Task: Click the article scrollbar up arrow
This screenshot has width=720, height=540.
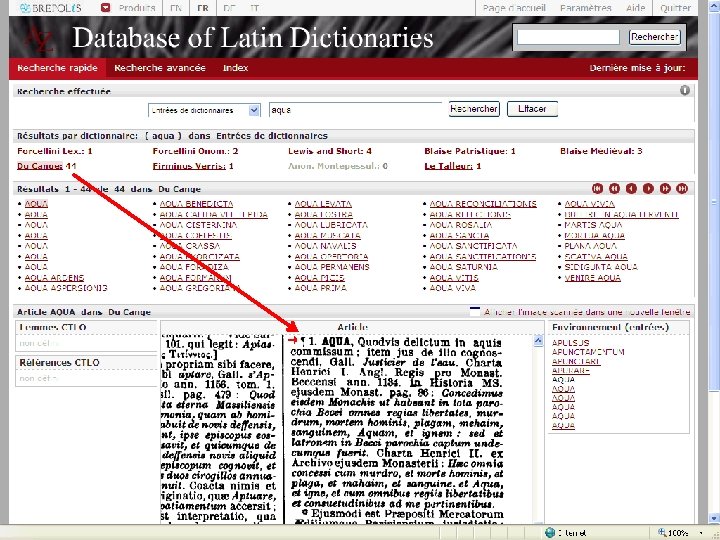Action: (x=538, y=340)
